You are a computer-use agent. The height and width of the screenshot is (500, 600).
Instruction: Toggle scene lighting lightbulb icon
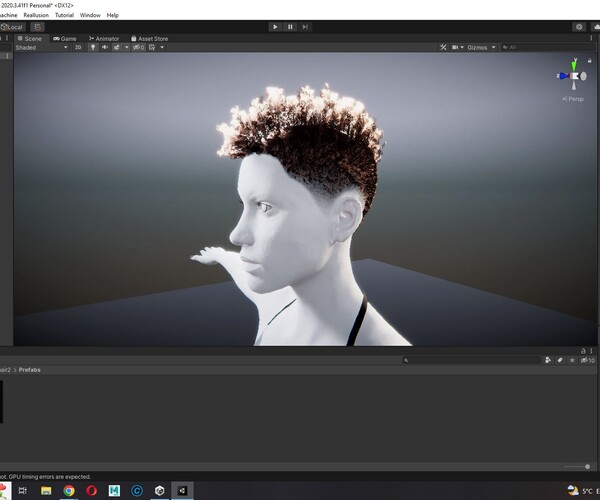[93, 47]
